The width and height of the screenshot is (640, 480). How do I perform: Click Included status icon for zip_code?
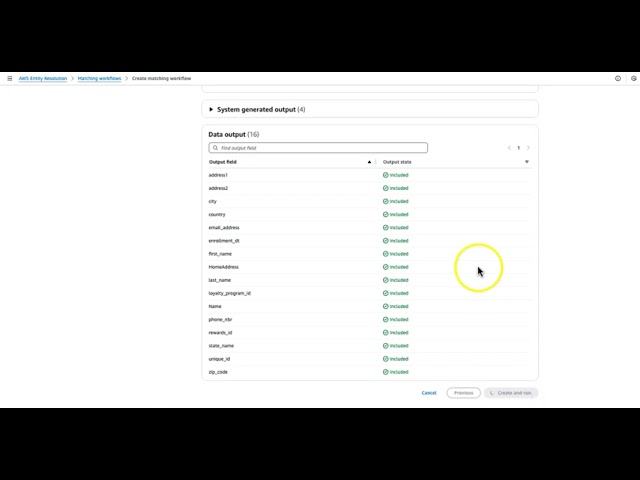385,372
